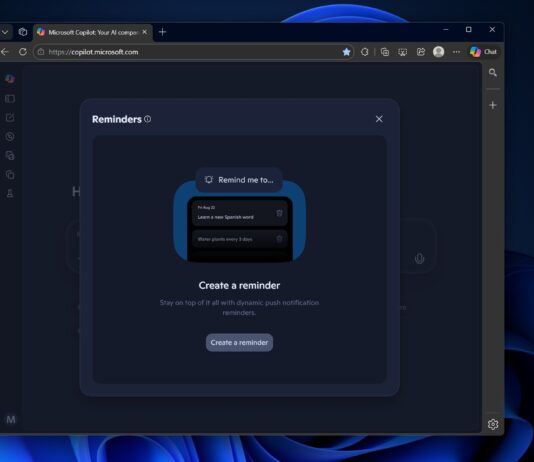Image resolution: width=534 pixels, height=462 pixels.
Task: Click the share icon in toolbar
Action: tap(421, 52)
